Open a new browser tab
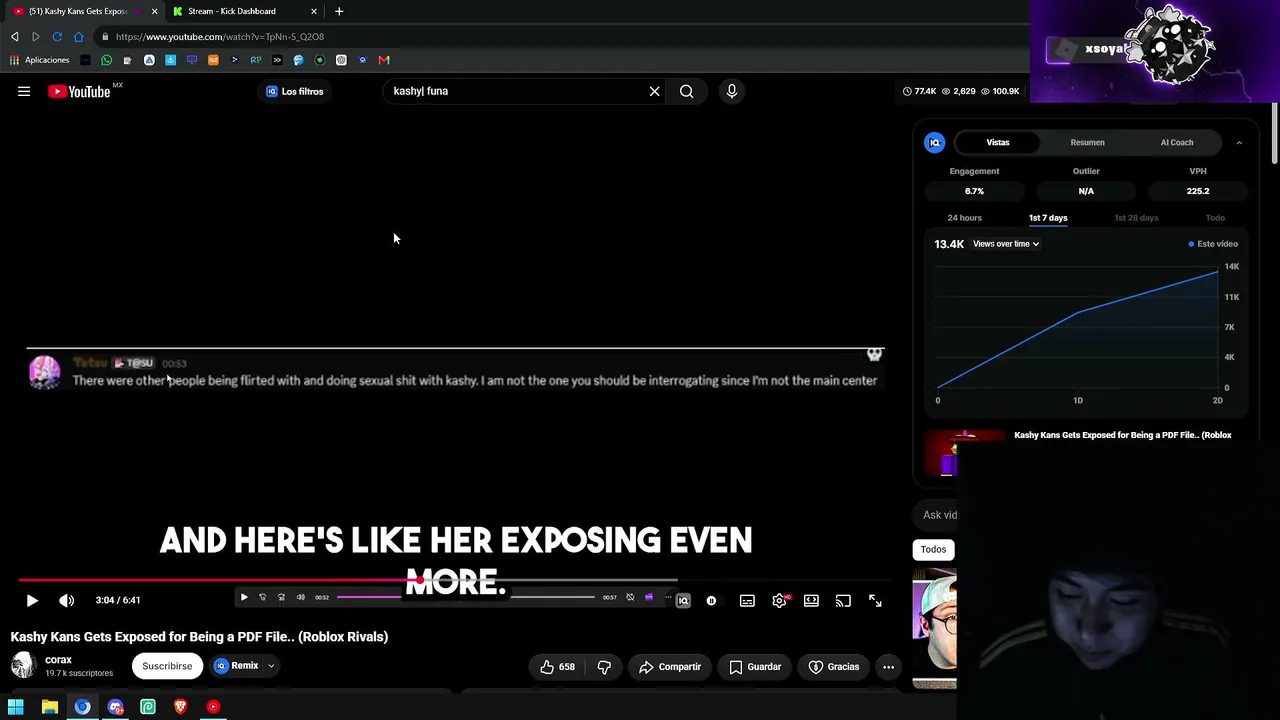 pos(339,11)
